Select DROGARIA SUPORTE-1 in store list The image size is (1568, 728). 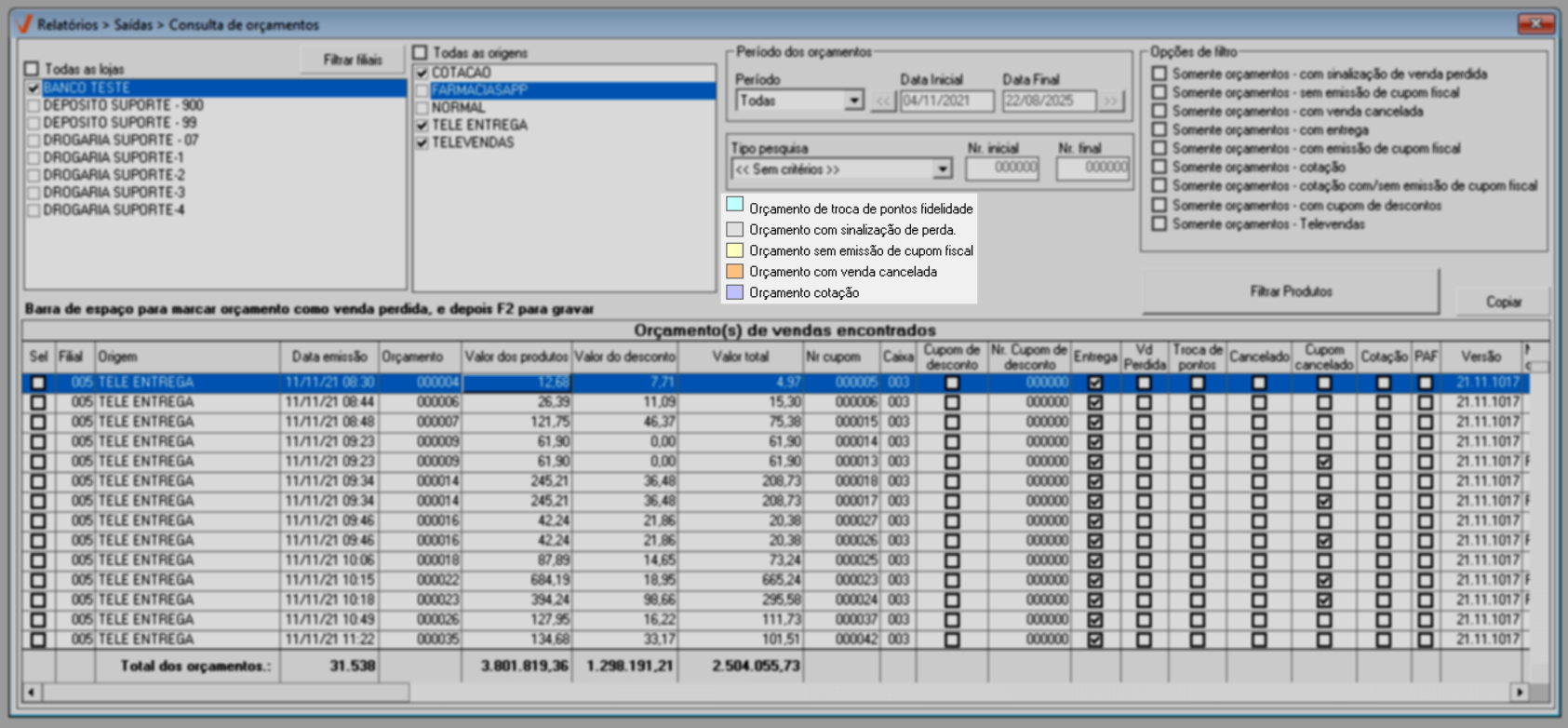[114, 157]
